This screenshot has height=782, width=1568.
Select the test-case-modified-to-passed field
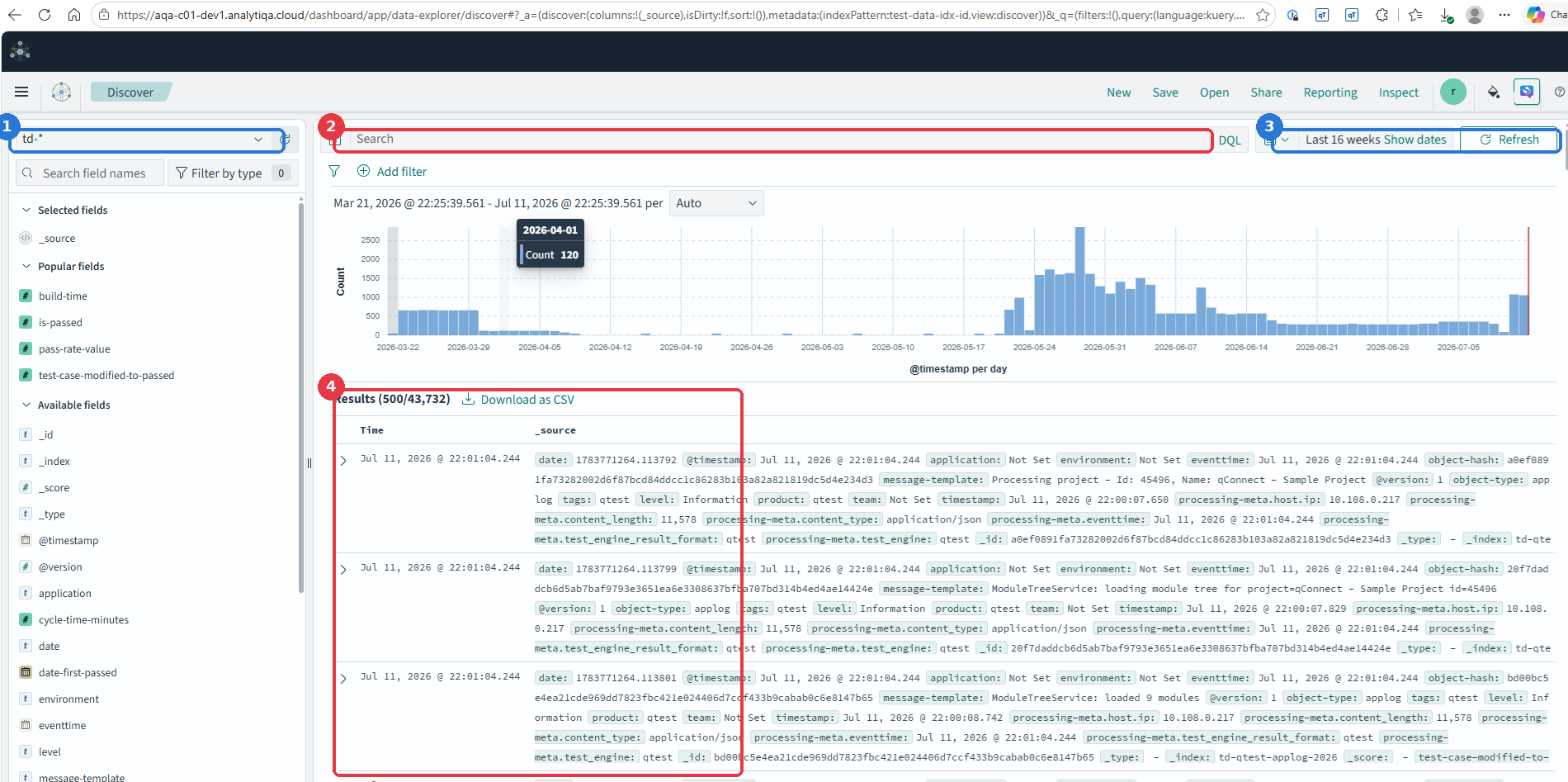pyautogui.click(x=106, y=375)
